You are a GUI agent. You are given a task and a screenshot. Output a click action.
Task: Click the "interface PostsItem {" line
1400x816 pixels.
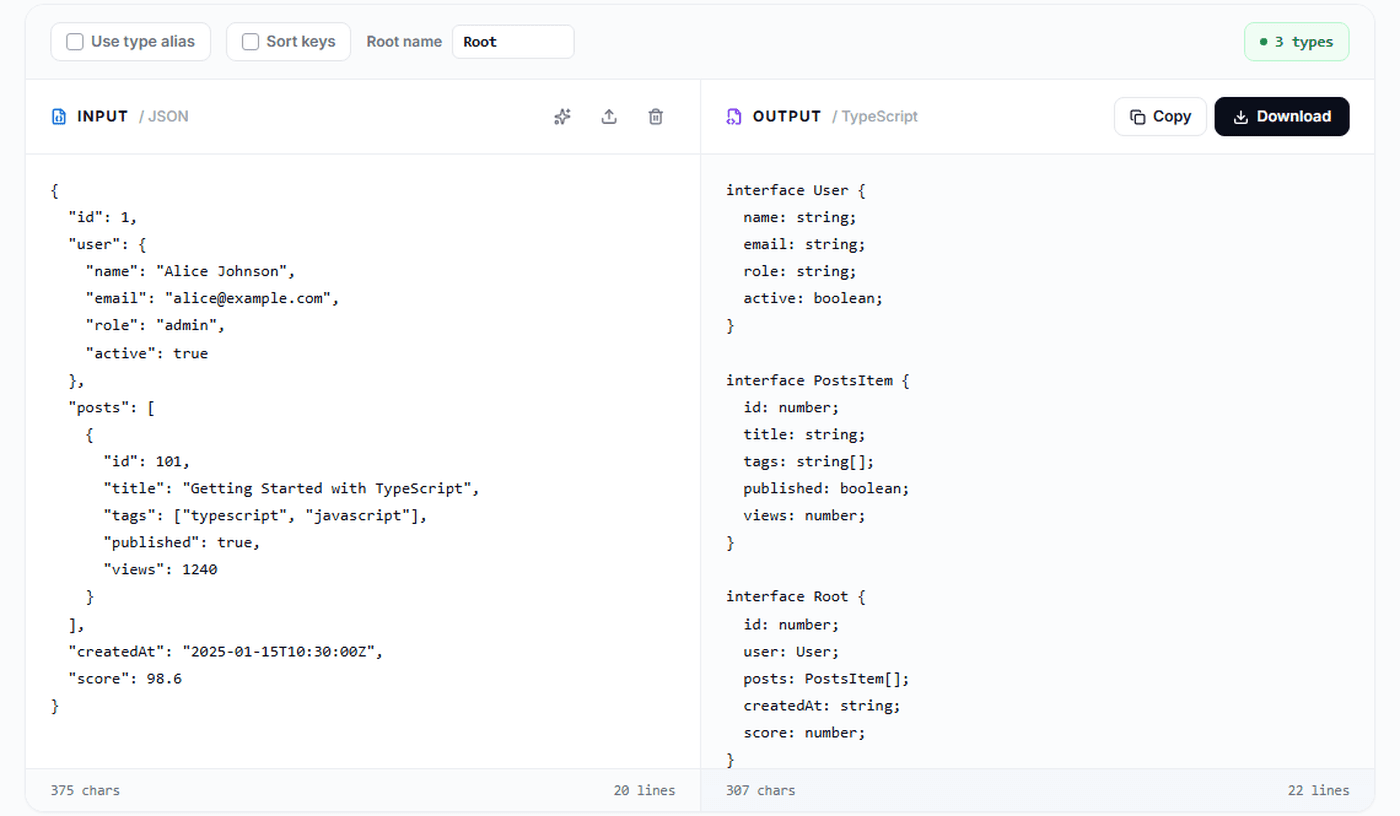pyautogui.click(x=818, y=380)
